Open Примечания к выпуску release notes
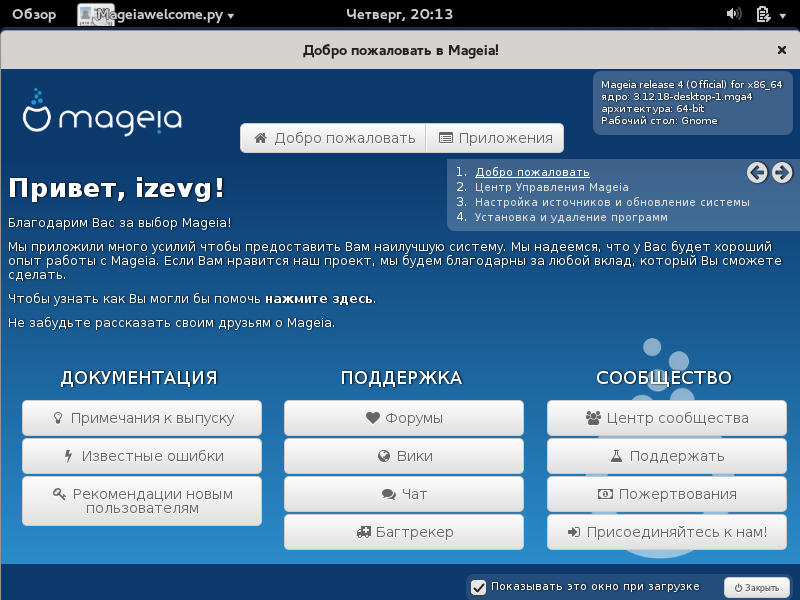Viewport: 800px width, 600px height. pyautogui.click(x=142, y=418)
